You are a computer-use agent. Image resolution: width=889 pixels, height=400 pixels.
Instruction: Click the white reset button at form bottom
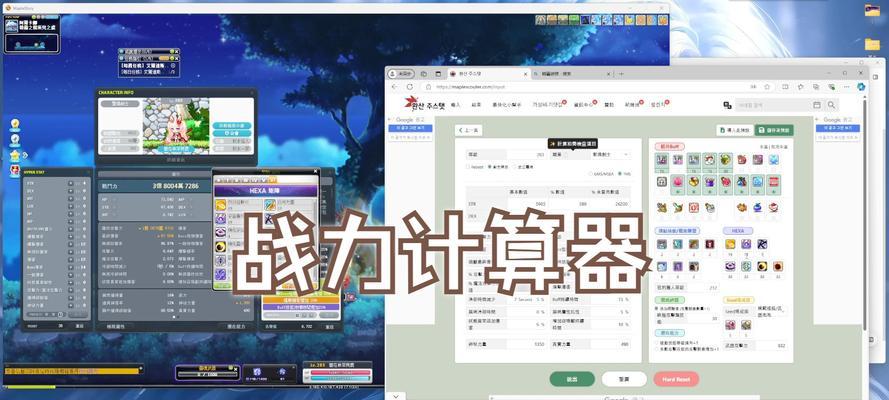624,379
